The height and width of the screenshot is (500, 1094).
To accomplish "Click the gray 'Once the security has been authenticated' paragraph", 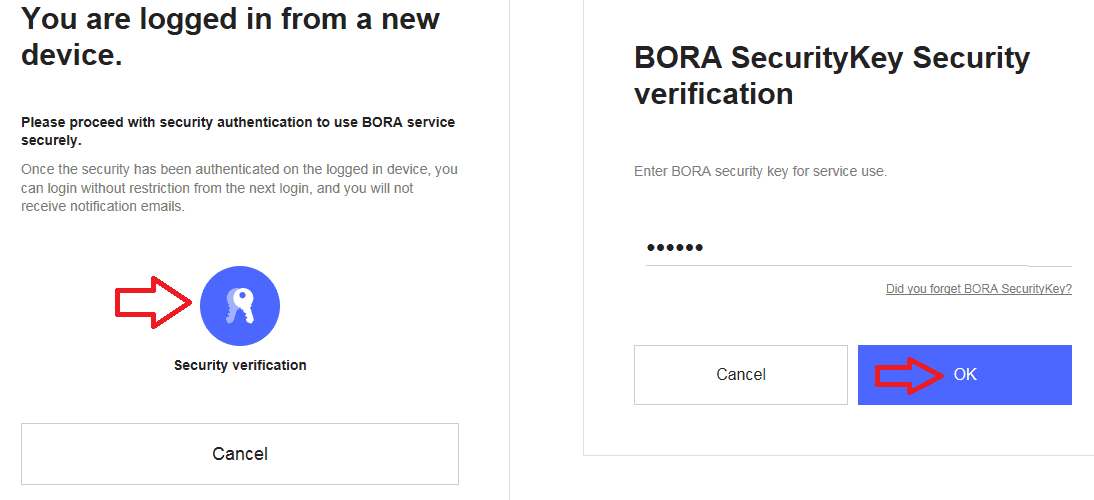I will pyautogui.click(x=239, y=188).
